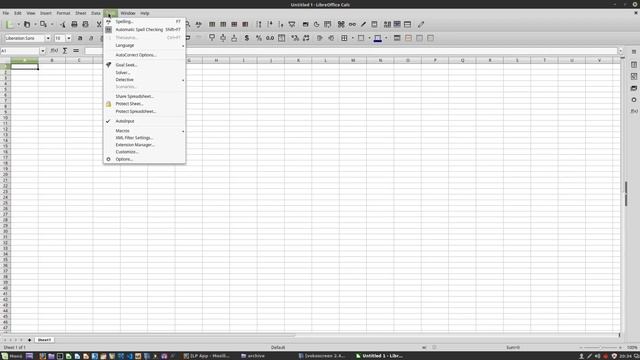Open the Name Box dropdown arrow

tap(42, 51)
